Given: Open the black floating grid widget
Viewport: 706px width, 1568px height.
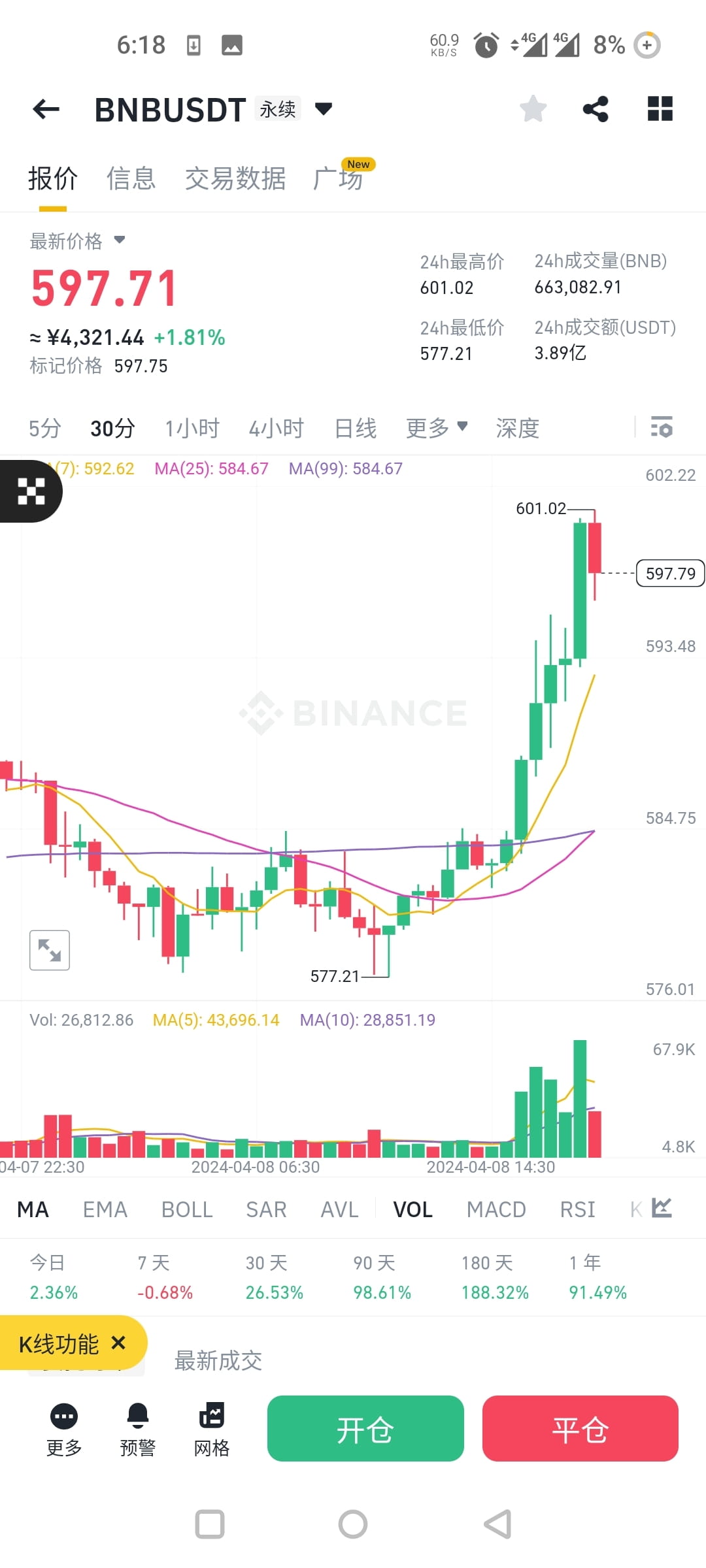Looking at the screenshot, I should [x=30, y=491].
